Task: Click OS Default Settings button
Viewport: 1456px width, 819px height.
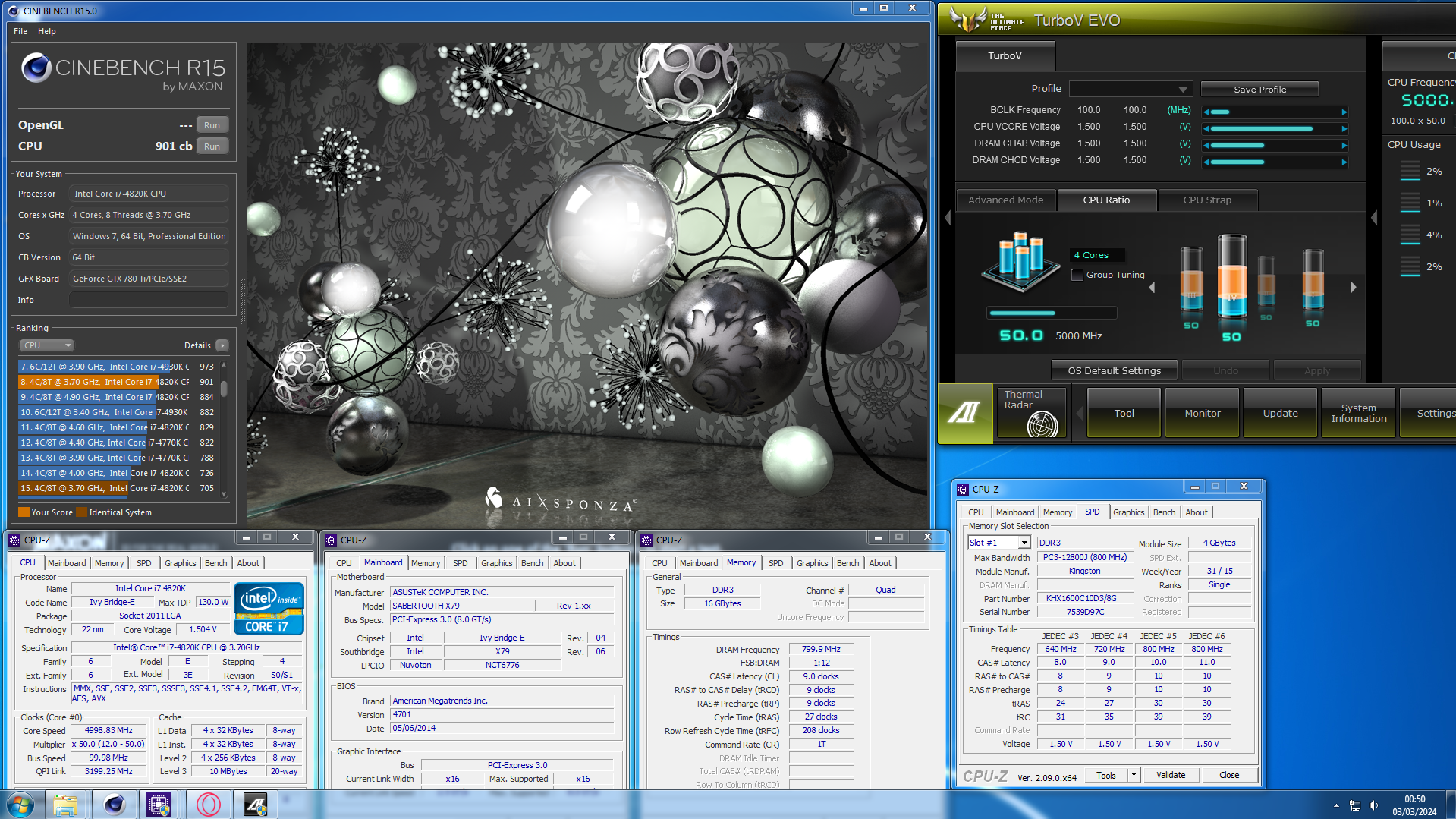Action: click(x=1114, y=370)
